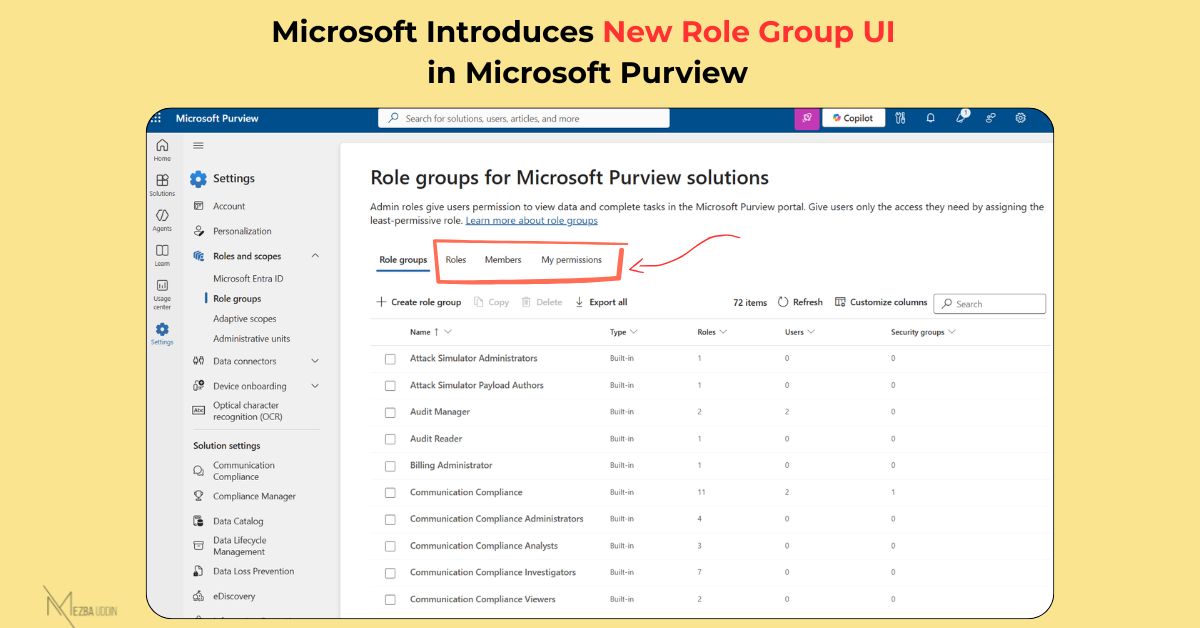
Task: Open Audit Manager role group name
Action: coord(440,412)
